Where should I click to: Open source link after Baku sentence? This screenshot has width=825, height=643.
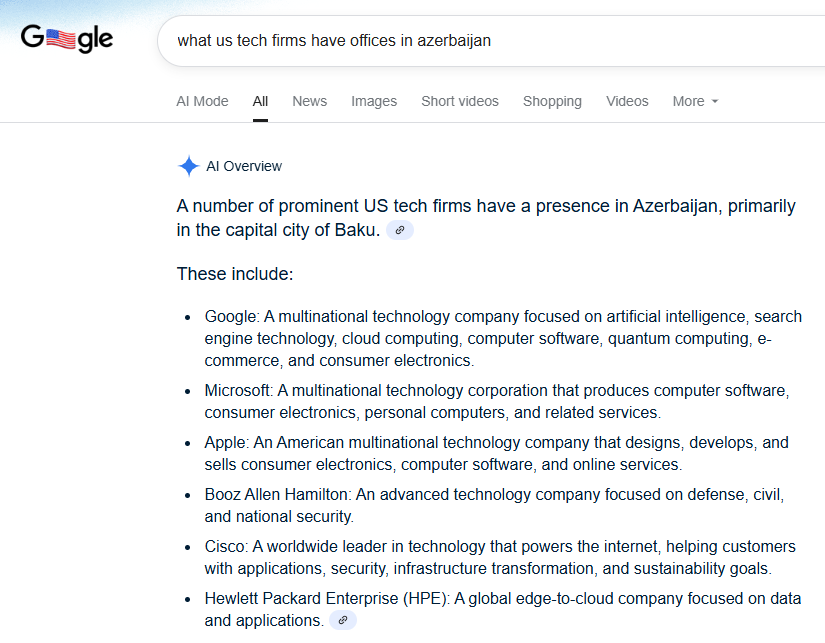click(400, 231)
